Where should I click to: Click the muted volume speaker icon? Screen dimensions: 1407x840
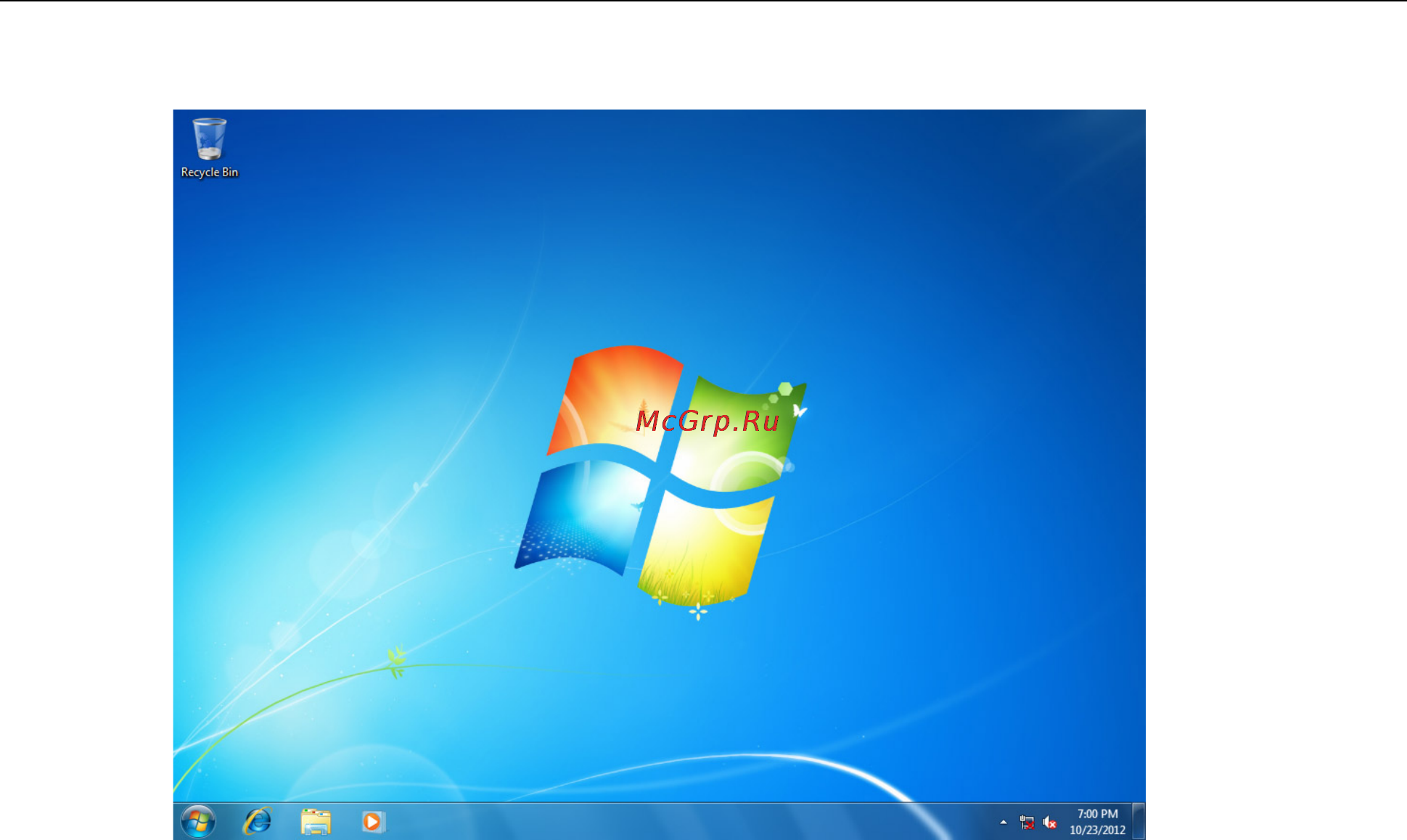tap(1049, 822)
